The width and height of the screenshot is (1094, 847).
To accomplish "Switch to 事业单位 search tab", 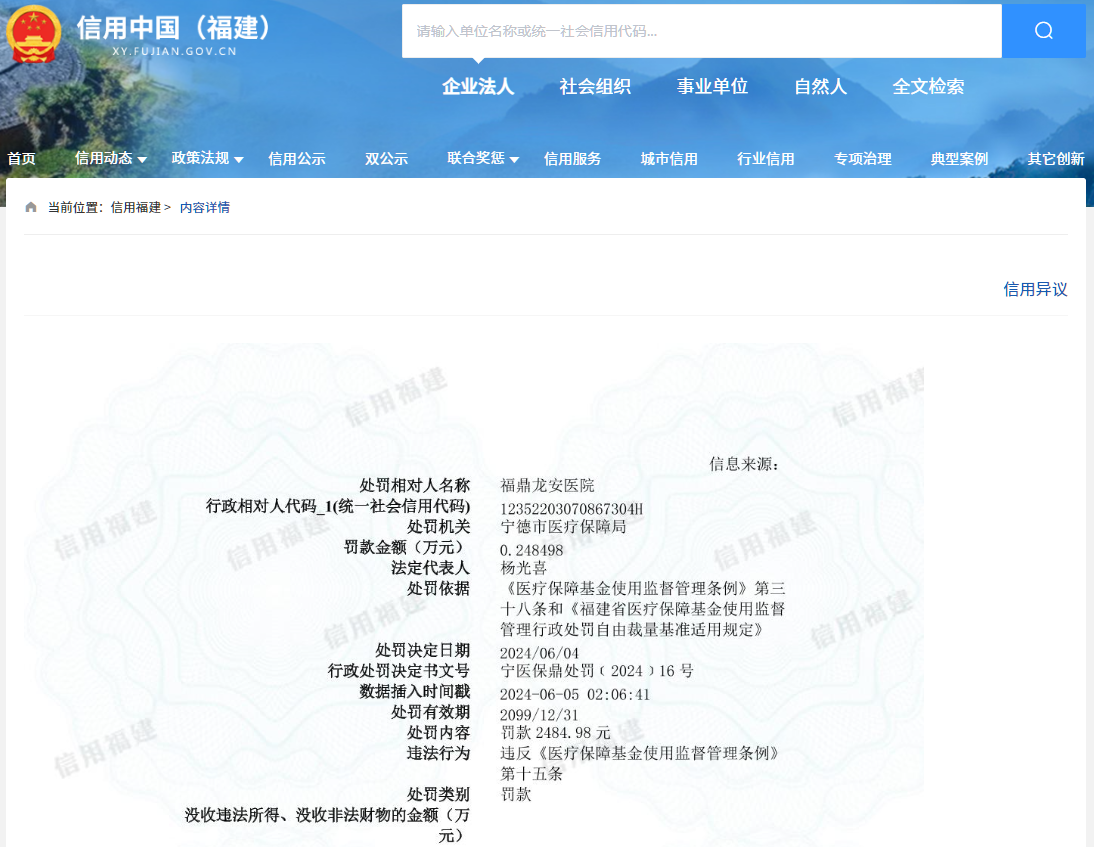I will (x=712, y=87).
